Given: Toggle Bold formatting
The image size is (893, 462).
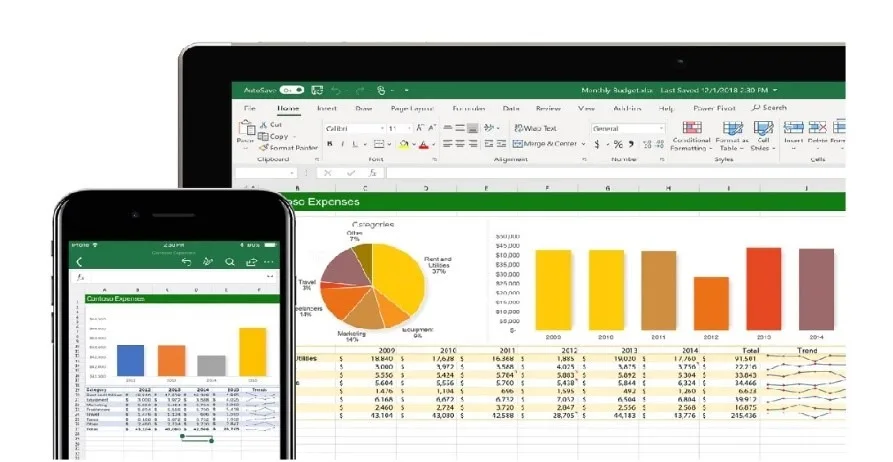Looking at the screenshot, I should coord(330,145).
